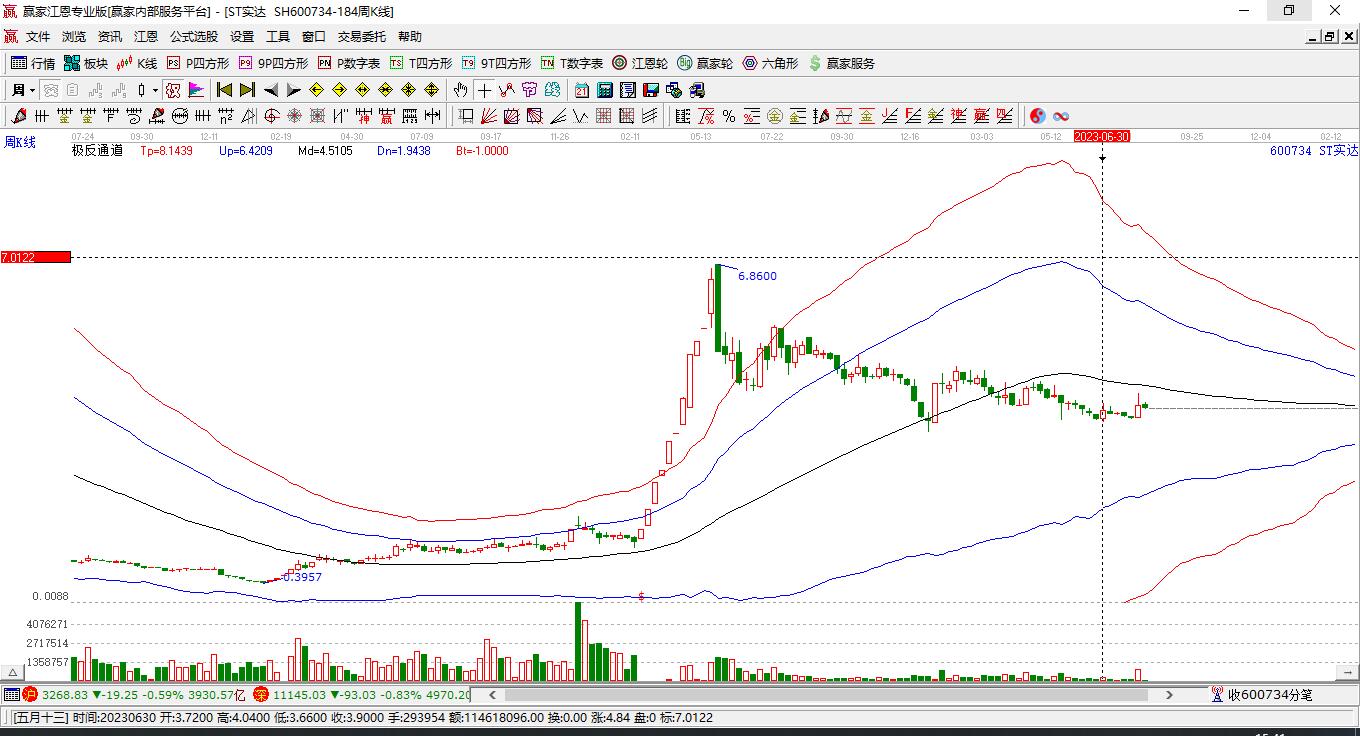
Task: Click the Dn=1.9438 indicator value
Action: [x=404, y=151]
